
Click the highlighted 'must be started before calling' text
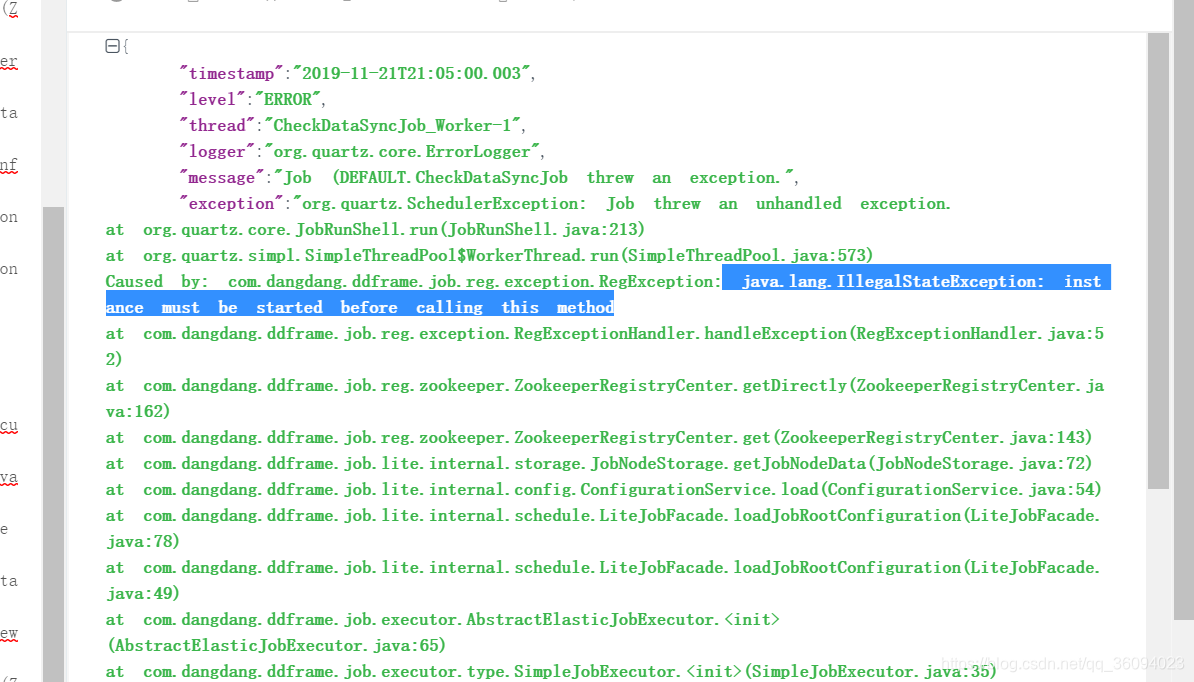tap(322, 308)
